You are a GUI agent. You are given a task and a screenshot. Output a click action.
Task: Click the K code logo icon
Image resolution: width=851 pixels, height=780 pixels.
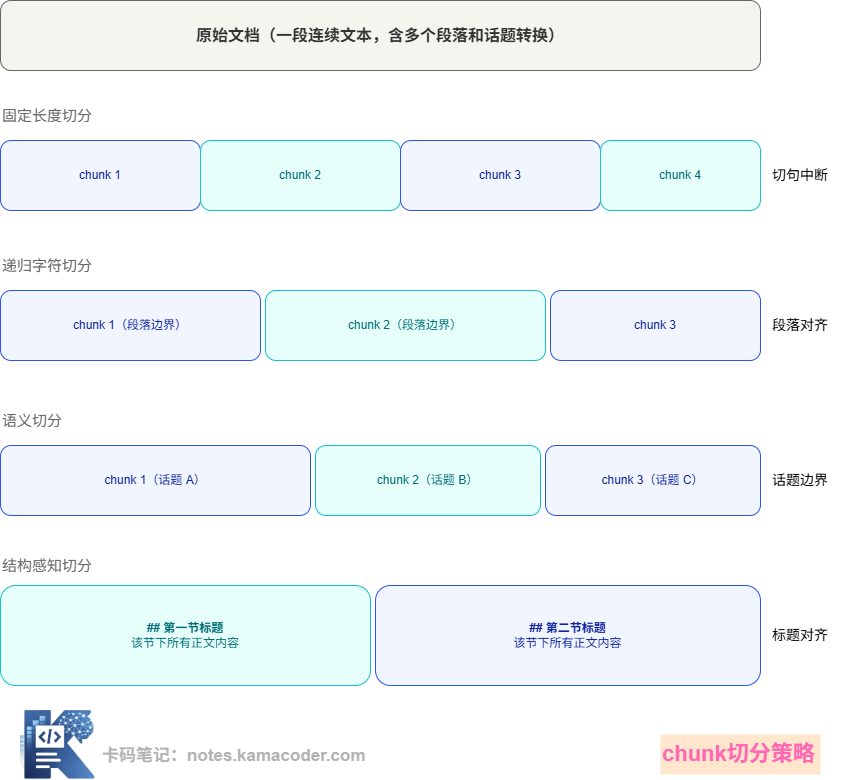58,744
